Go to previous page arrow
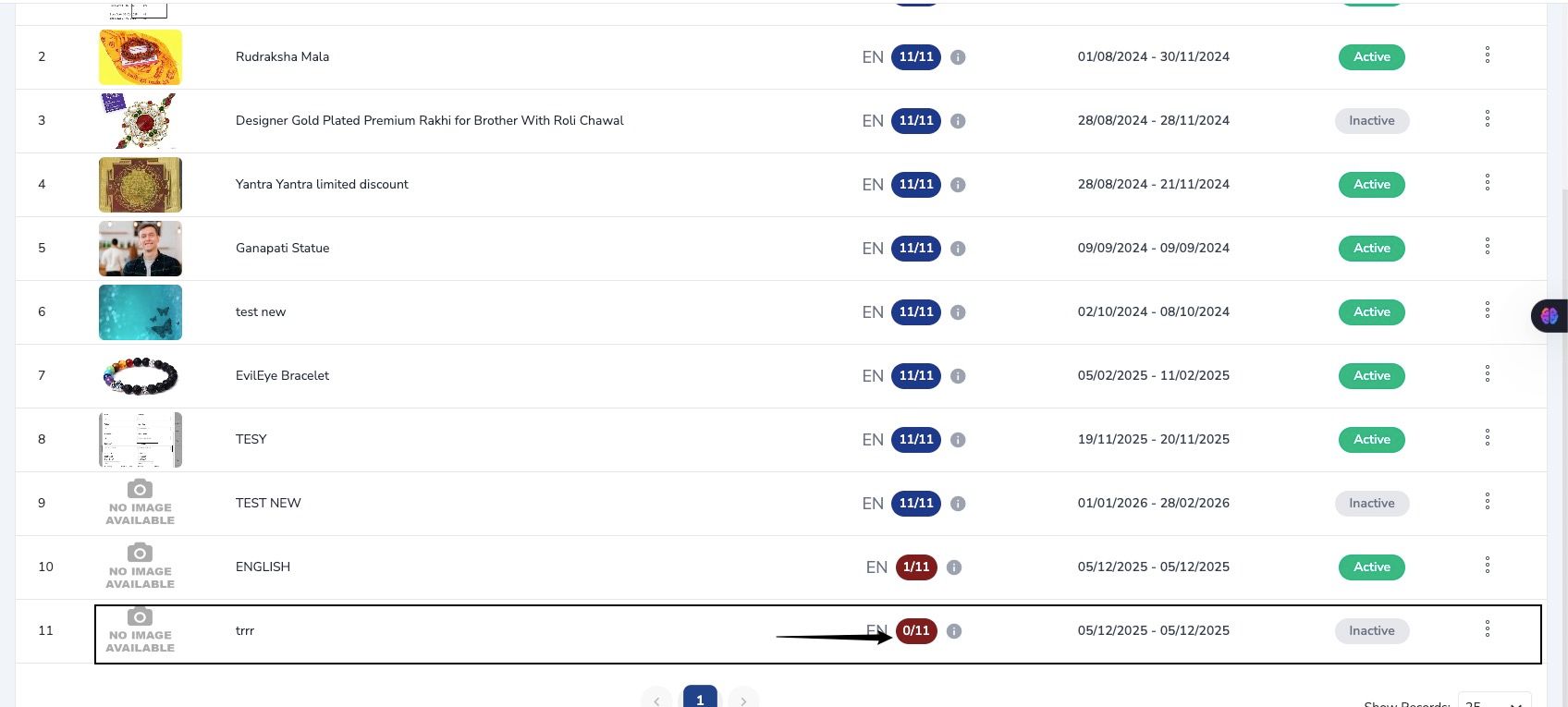Image resolution: width=1568 pixels, height=707 pixels. tap(656, 700)
